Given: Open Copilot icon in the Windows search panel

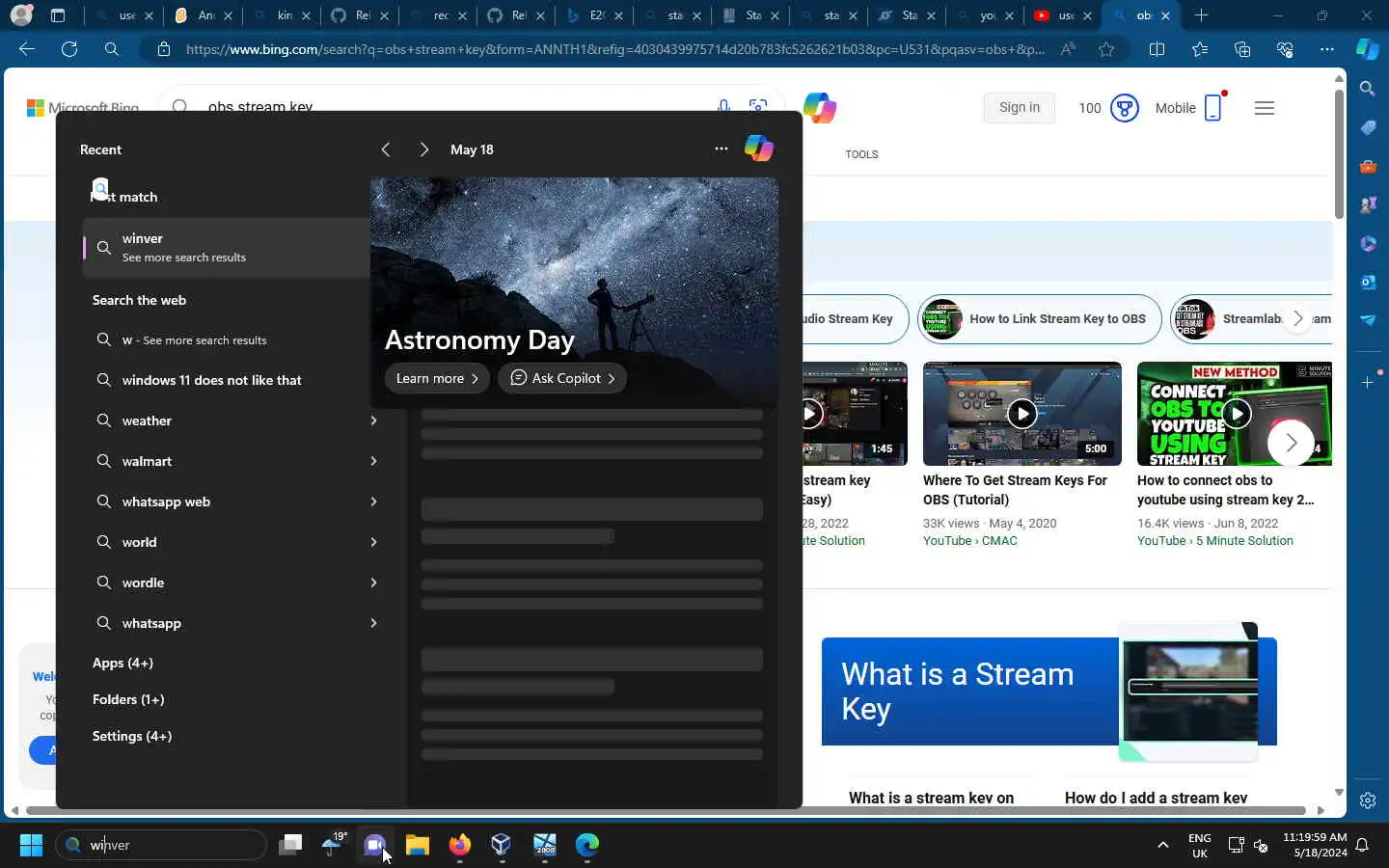Looking at the screenshot, I should 759,149.
